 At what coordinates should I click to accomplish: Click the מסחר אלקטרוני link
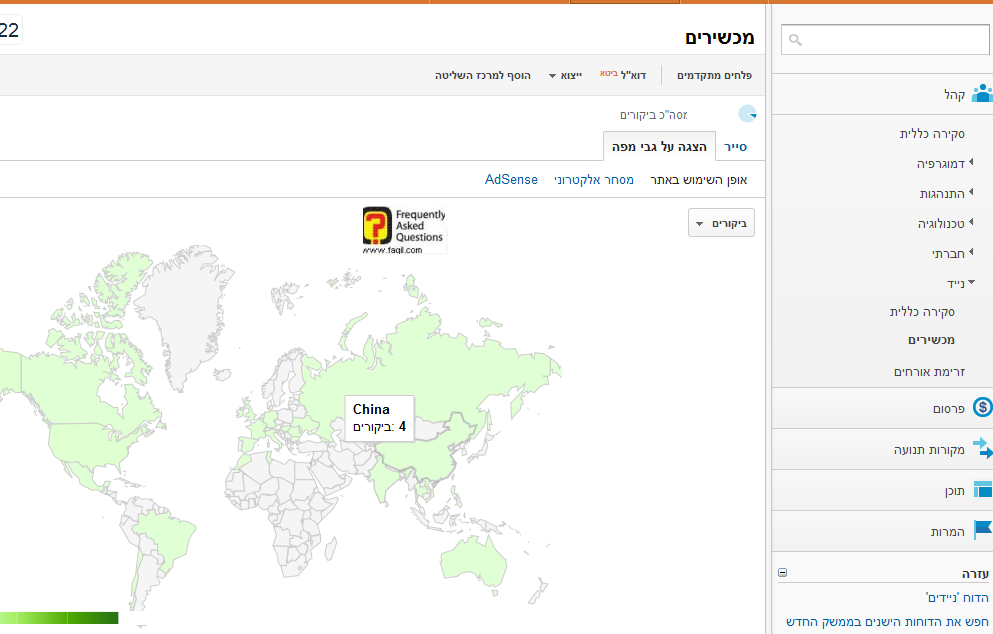coord(594,180)
